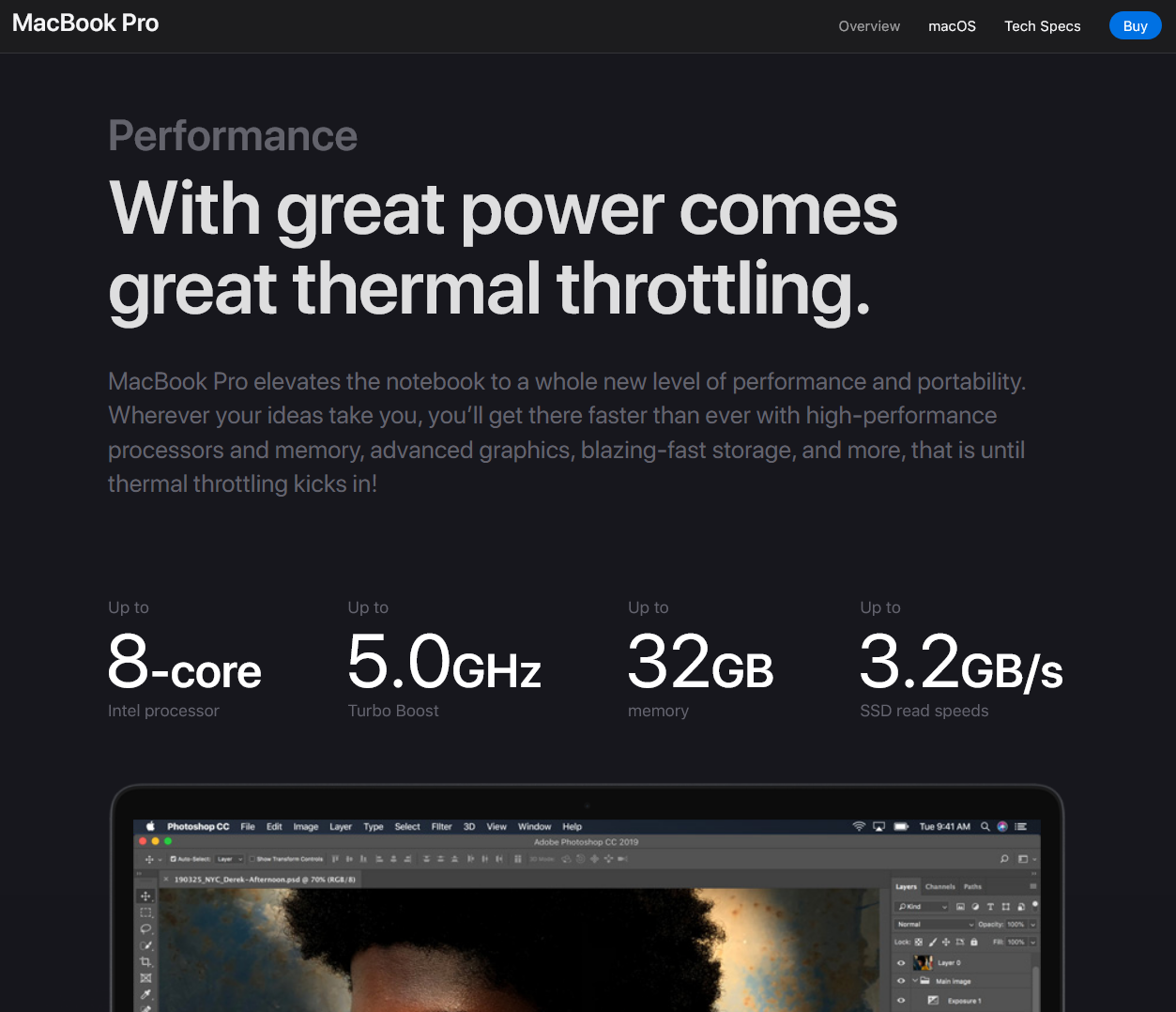Screen dimensions: 1176x1012
Task: Open the Layers panel menu icon
Action: pos(1033,886)
